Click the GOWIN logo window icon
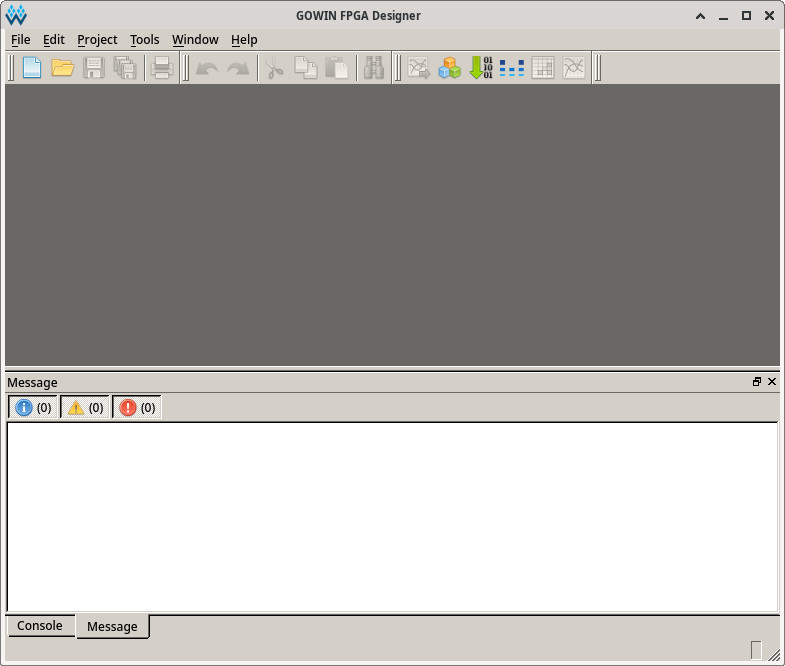The image size is (785, 666). pyautogui.click(x=16, y=16)
